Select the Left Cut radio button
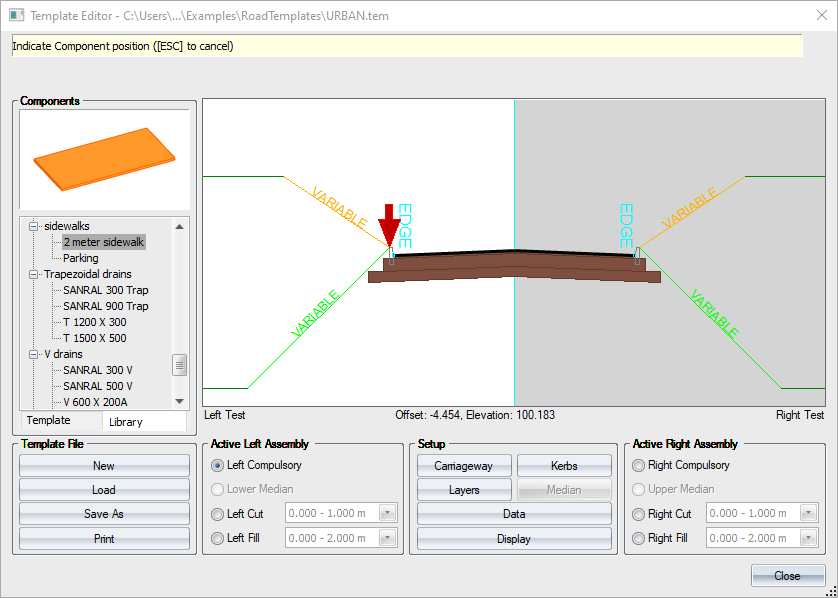838x598 pixels. pyautogui.click(x=217, y=514)
